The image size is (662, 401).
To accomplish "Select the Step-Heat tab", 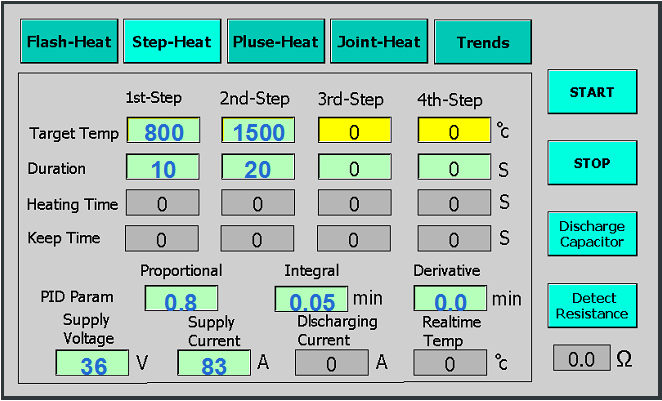I will point(172,42).
